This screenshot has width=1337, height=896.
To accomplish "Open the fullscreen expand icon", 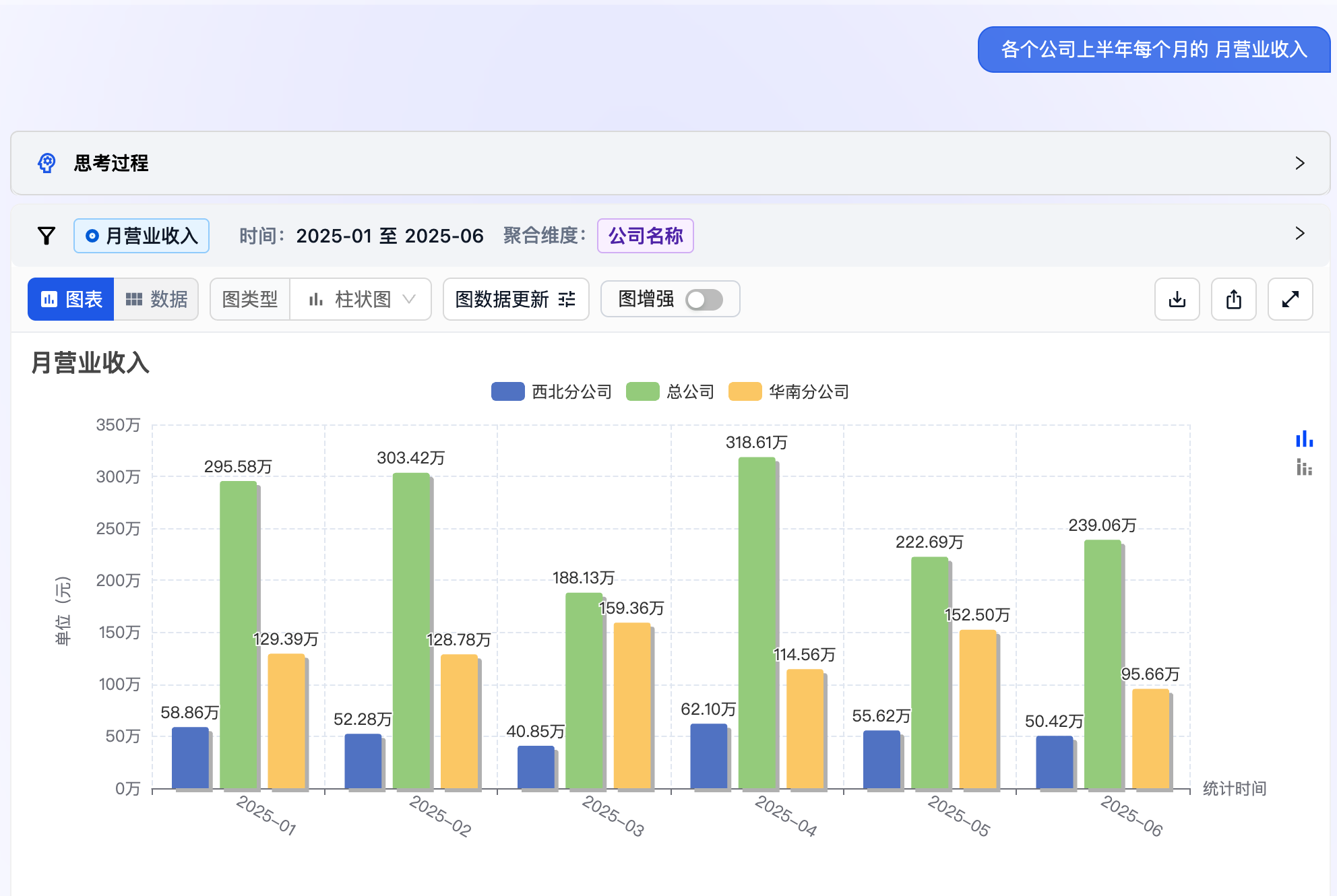I will pos(1290,299).
